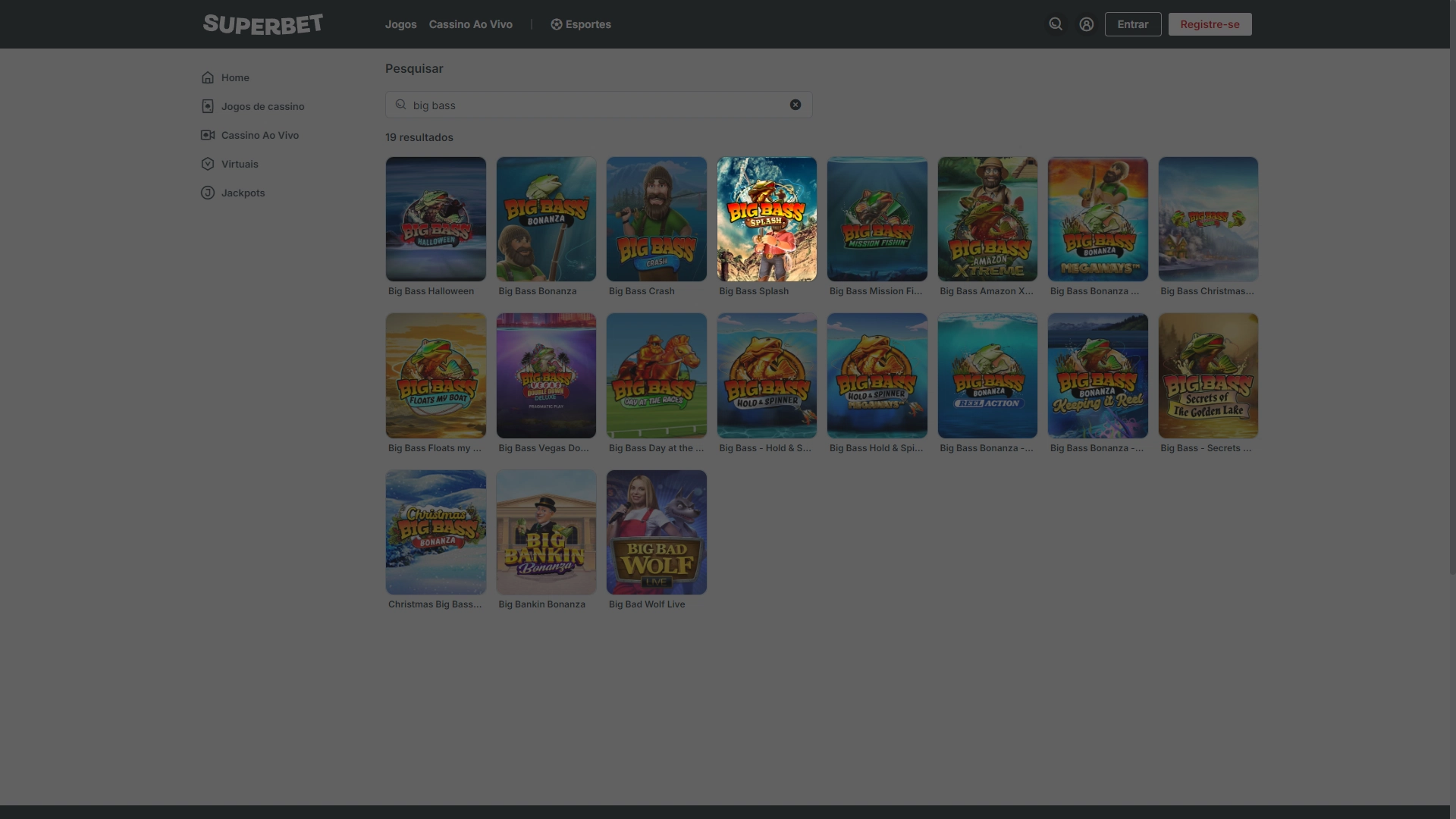Select Virtuais in the sidebar
This screenshot has height=819, width=1456.
coord(240,164)
